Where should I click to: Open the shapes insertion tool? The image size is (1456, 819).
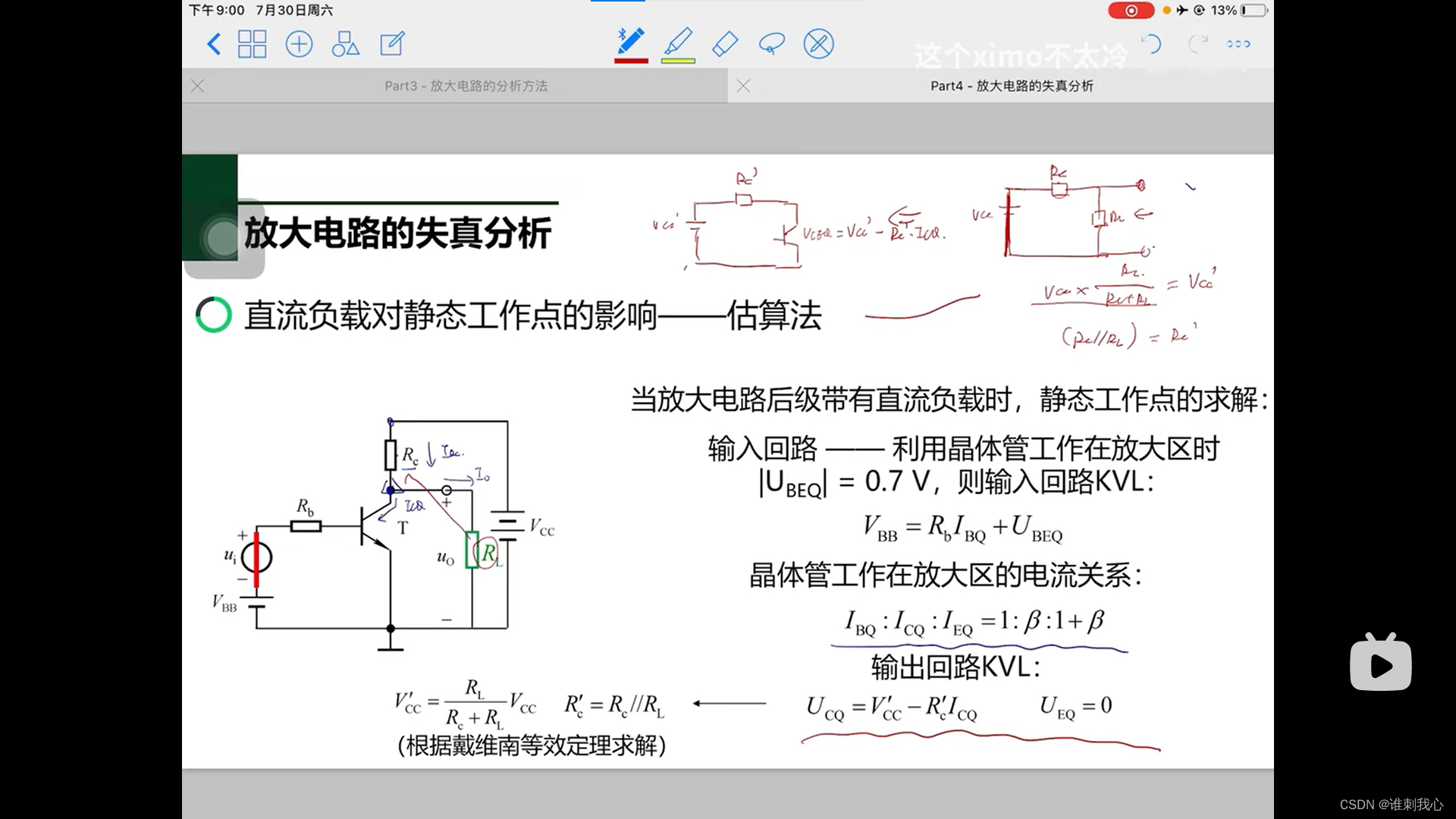345,44
